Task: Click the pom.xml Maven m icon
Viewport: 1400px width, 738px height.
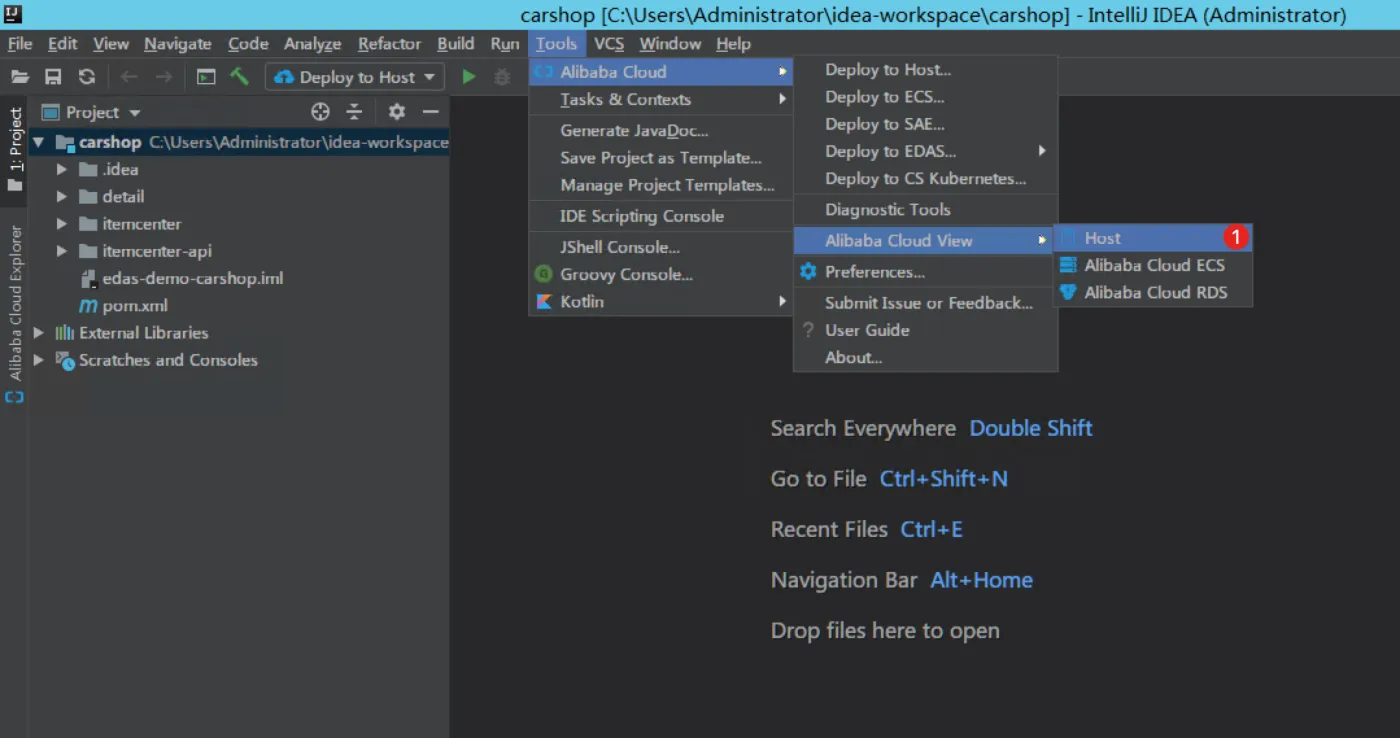Action: 88,306
